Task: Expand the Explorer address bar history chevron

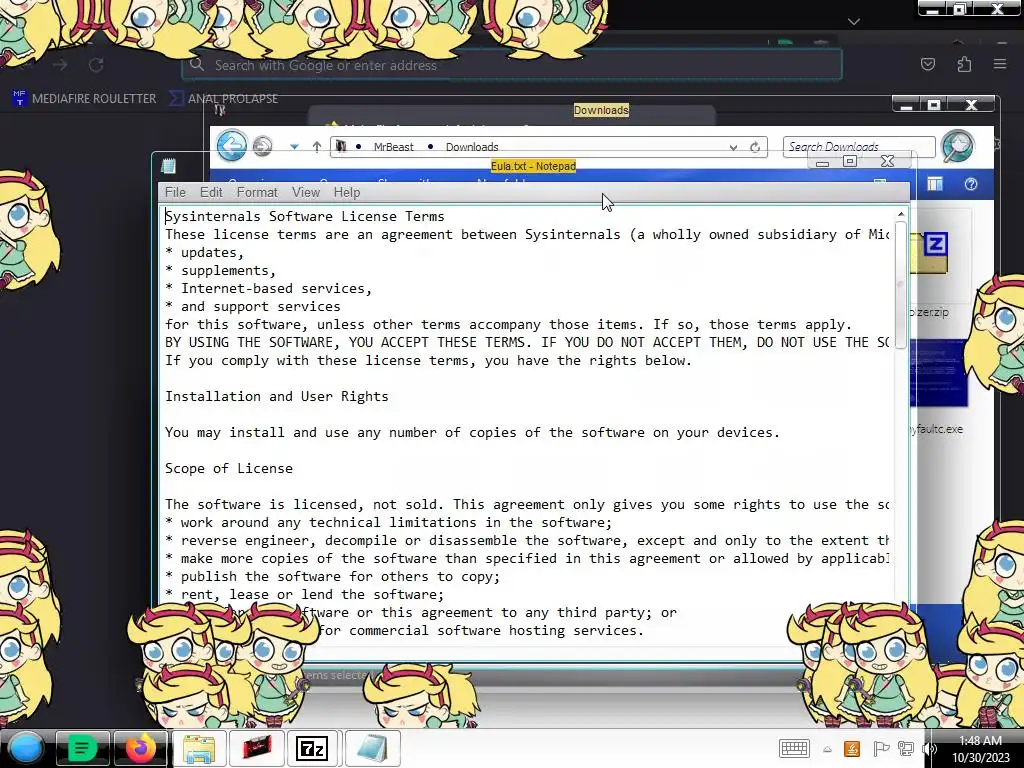Action: coord(733,148)
